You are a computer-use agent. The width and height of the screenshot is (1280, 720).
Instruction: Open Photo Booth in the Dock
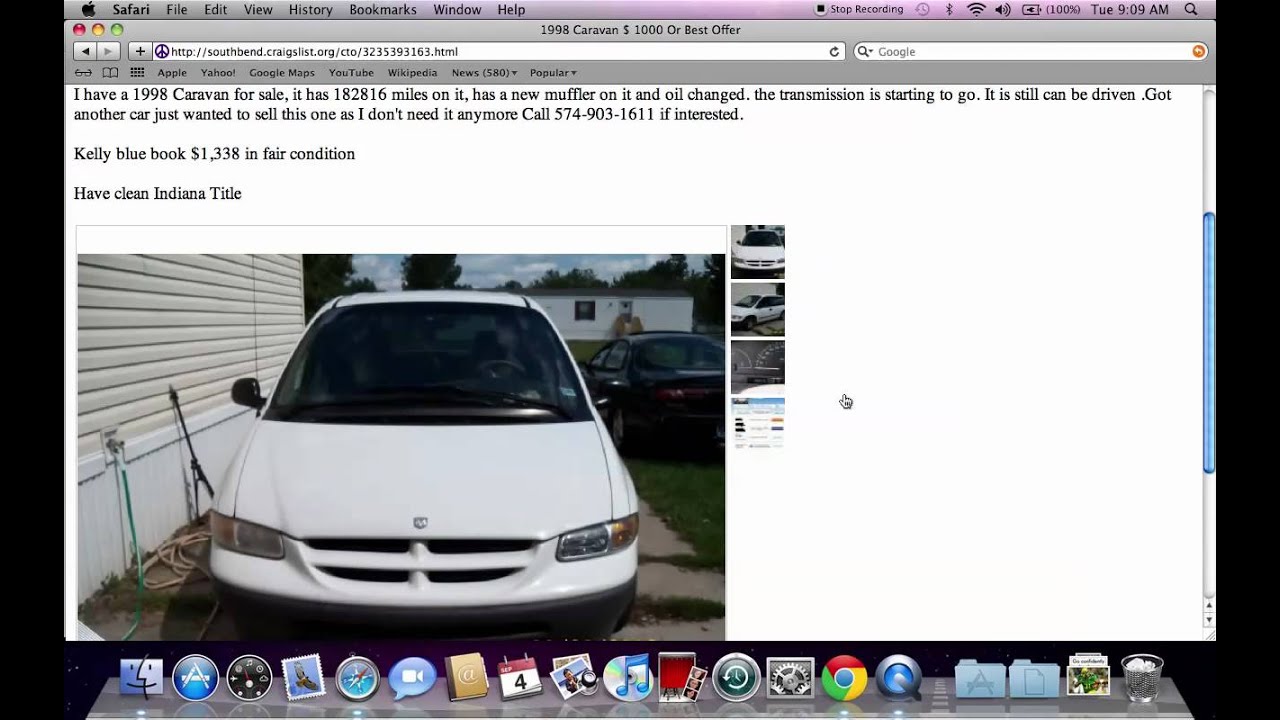point(681,678)
